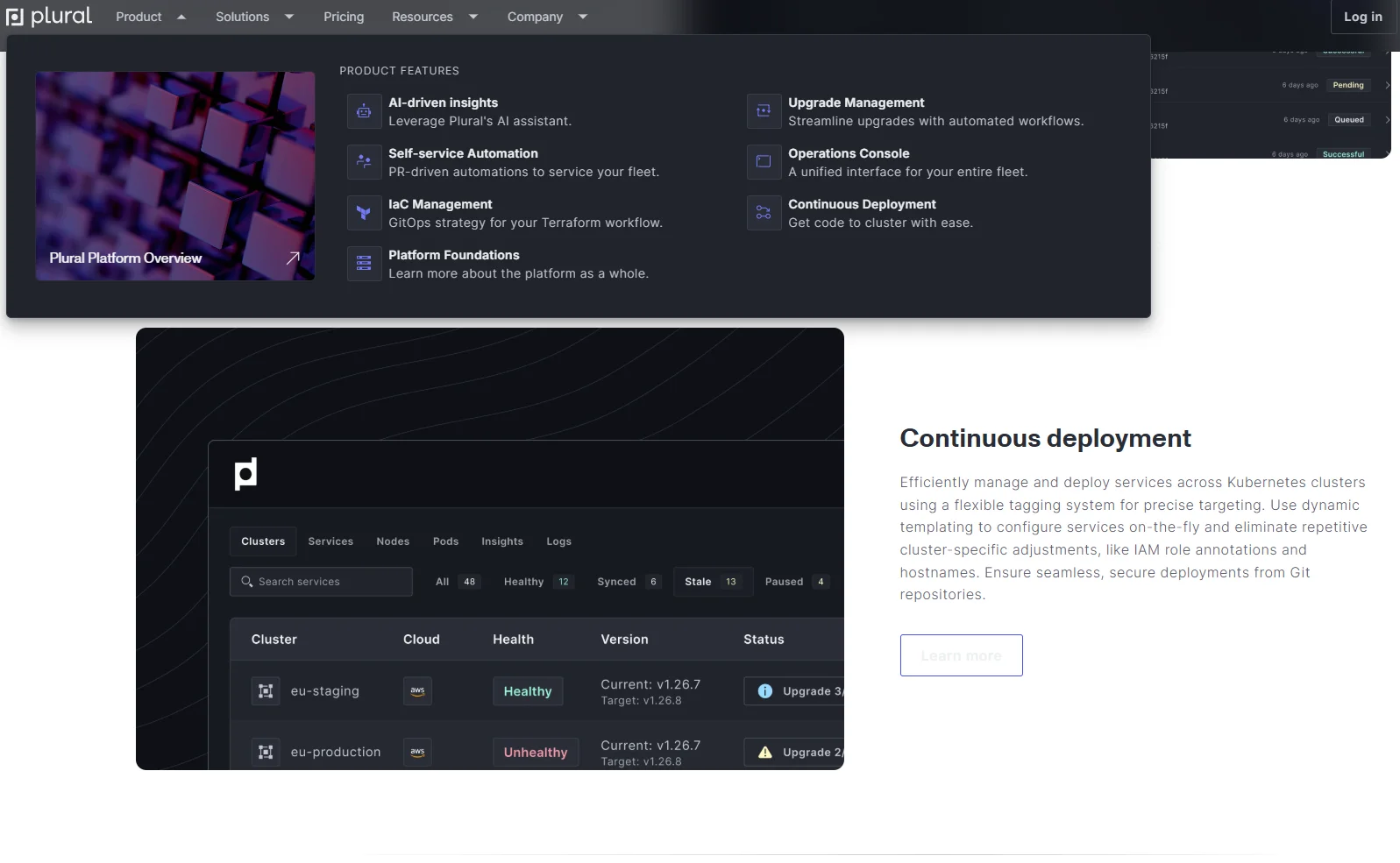Viewport: 1400px width, 863px height.
Task: Click the info icon on eu-staging upgrade
Action: click(x=765, y=691)
